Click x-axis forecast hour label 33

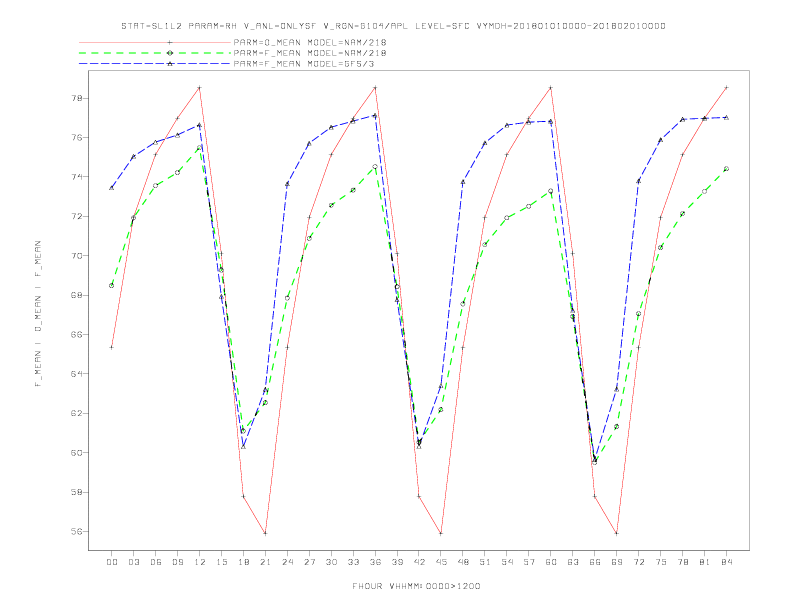tap(353, 562)
